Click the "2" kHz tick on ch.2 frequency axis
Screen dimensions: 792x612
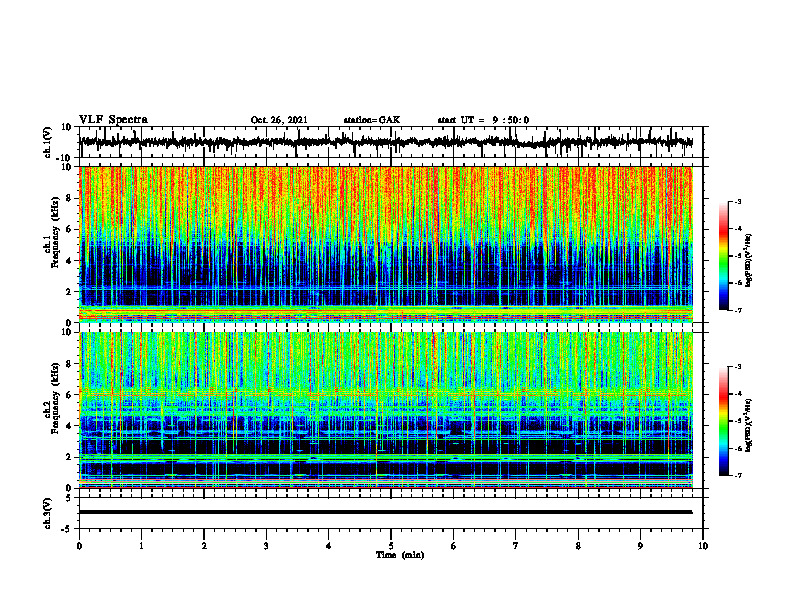click(x=69, y=457)
